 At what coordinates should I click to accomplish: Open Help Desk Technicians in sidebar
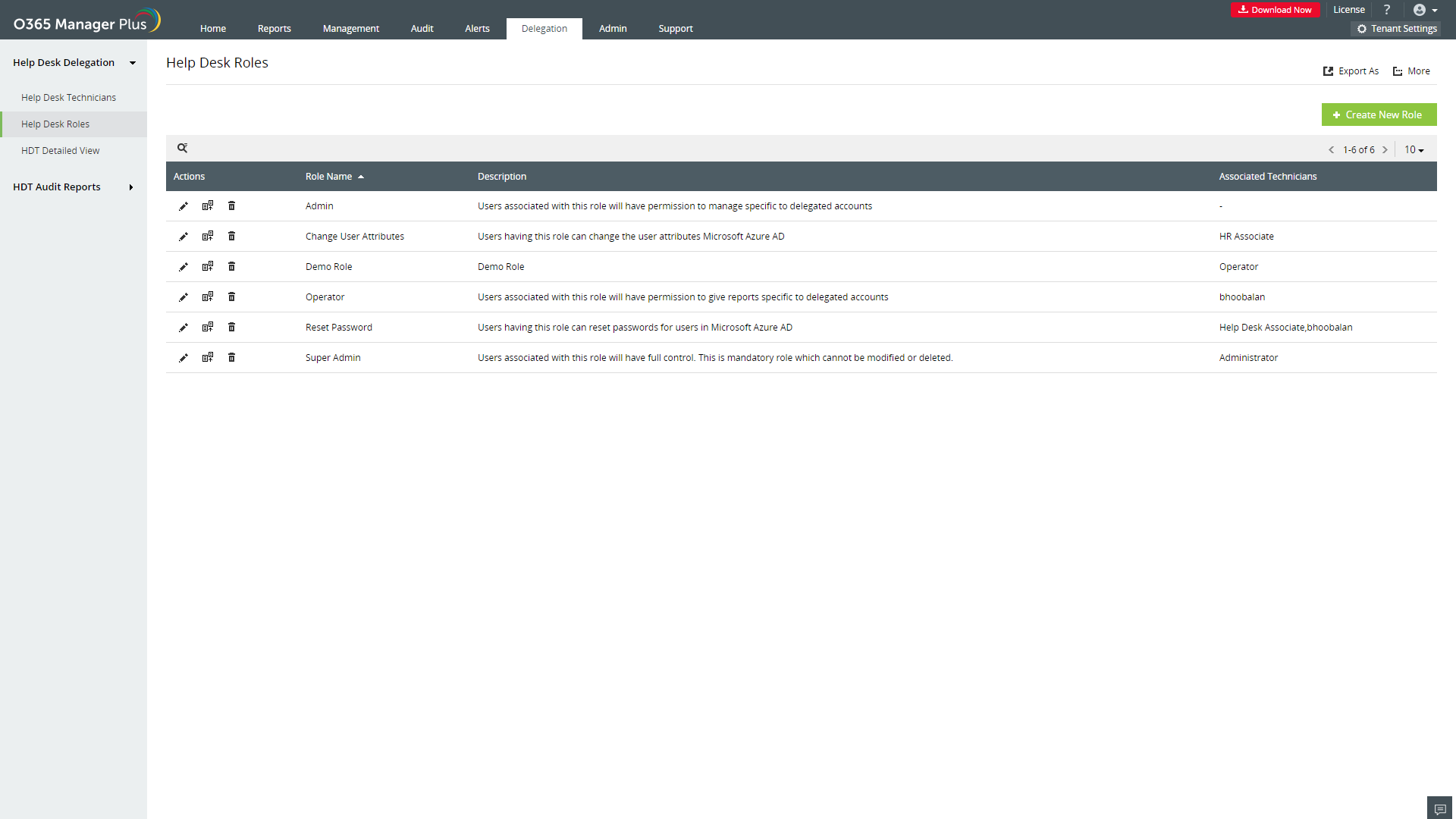pos(68,98)
